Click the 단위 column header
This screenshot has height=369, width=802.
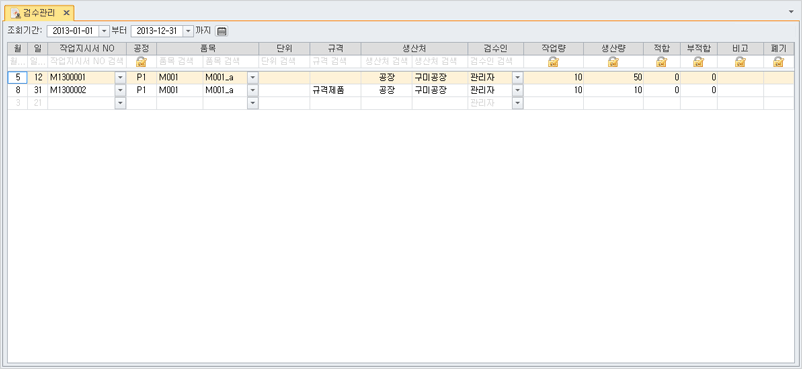pyautogui.click(x=284, y=49)
